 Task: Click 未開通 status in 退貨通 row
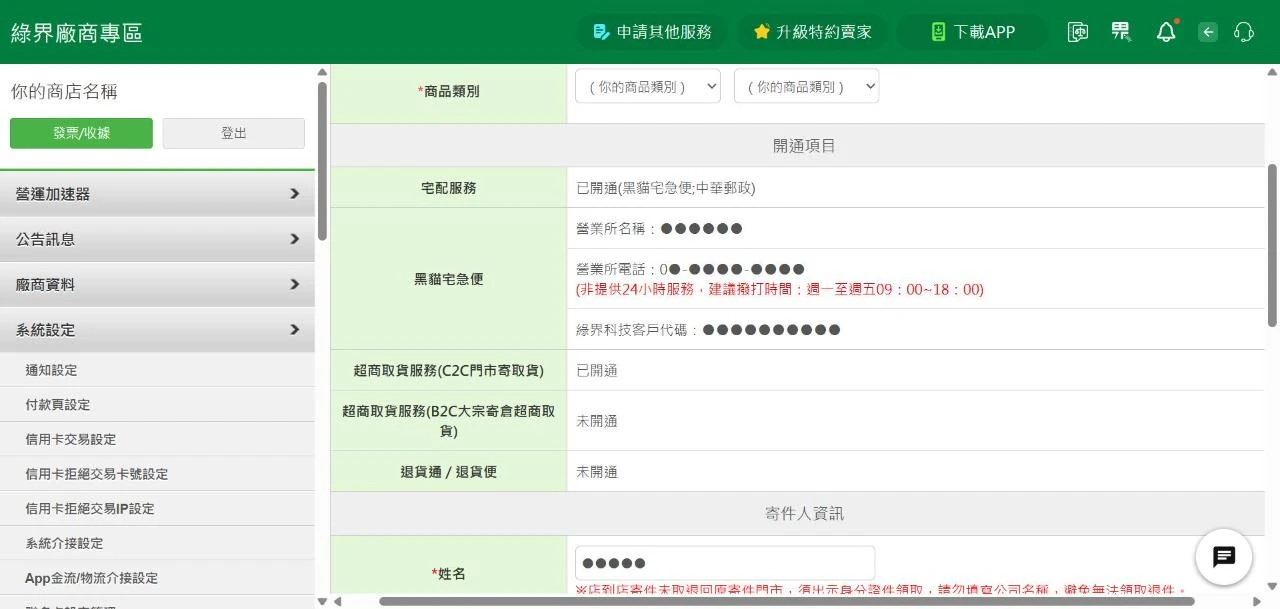click(x=597, y=472)
